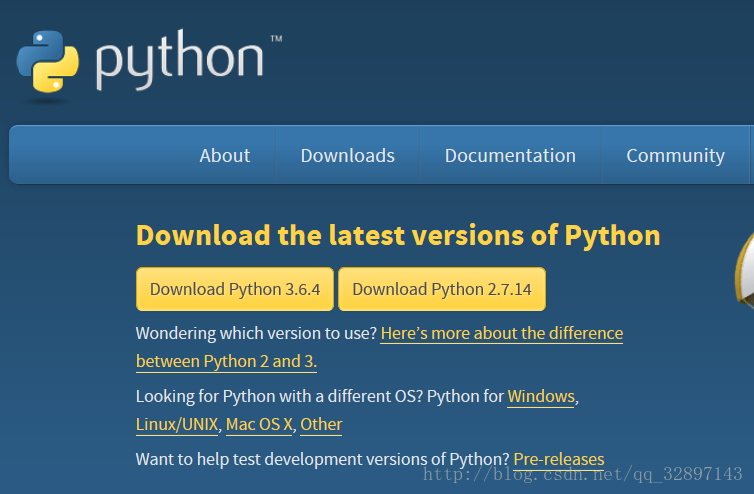Open the Other platforms link
Screen dimensions: 754x494
321,425
